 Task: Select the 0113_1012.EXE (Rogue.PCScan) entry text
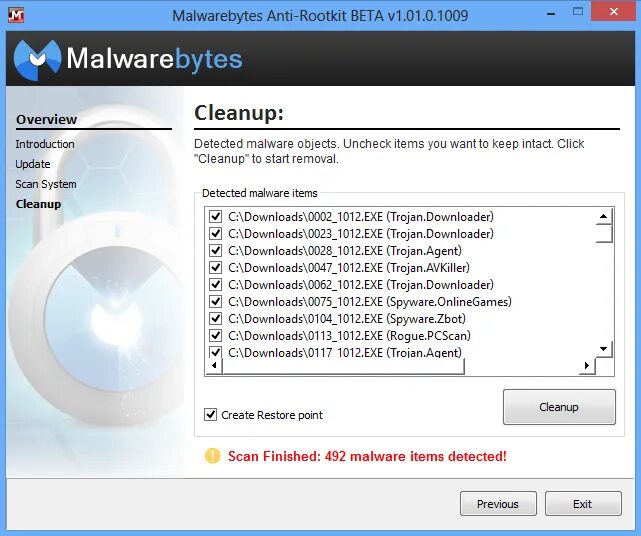tap(349, 336)
